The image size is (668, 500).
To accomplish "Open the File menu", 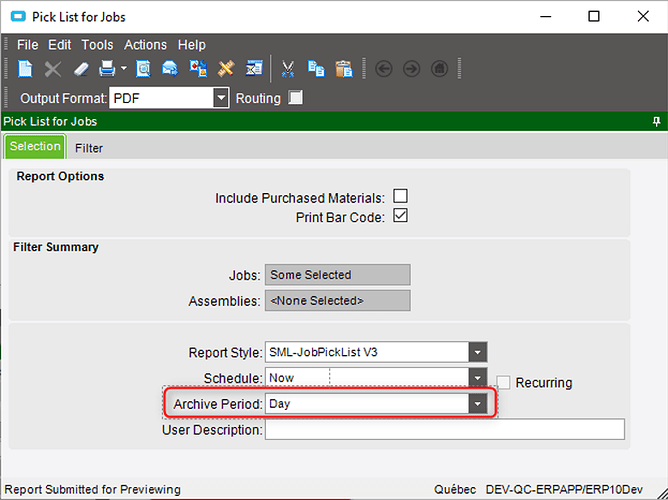I will click(x=28, y=45).
